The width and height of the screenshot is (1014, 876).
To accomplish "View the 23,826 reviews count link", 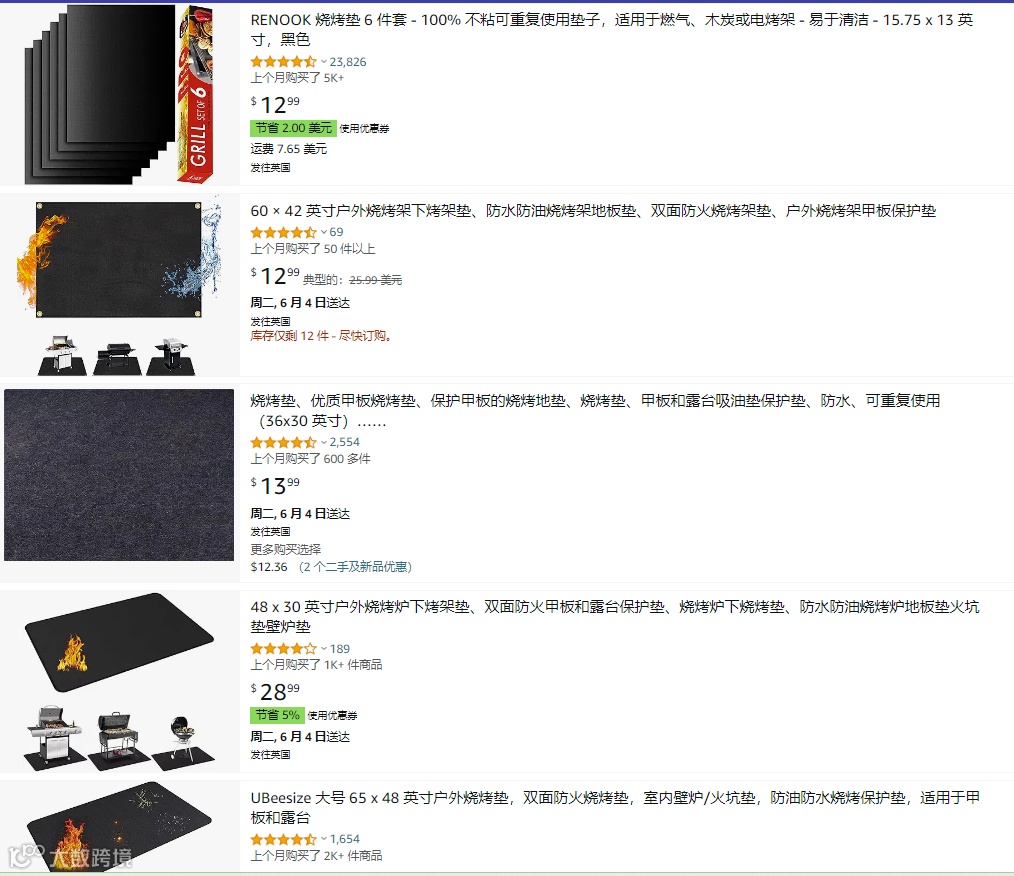I will point(348,62).
